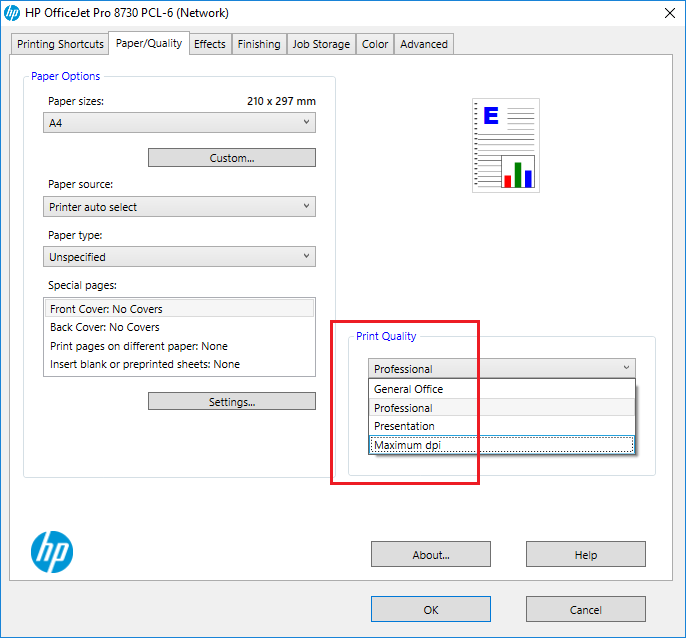Select Insert blank or preprinted sheets row

point(179,364)
